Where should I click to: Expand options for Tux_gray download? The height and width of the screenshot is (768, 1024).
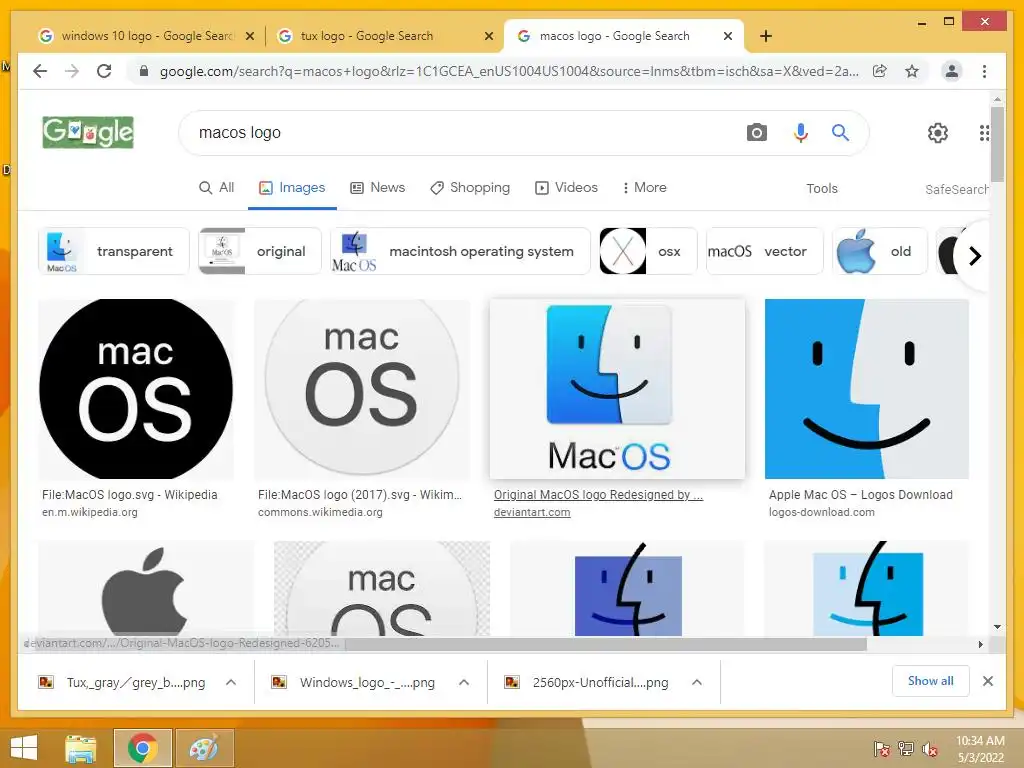pyautogui.click(x=231, y=682)
